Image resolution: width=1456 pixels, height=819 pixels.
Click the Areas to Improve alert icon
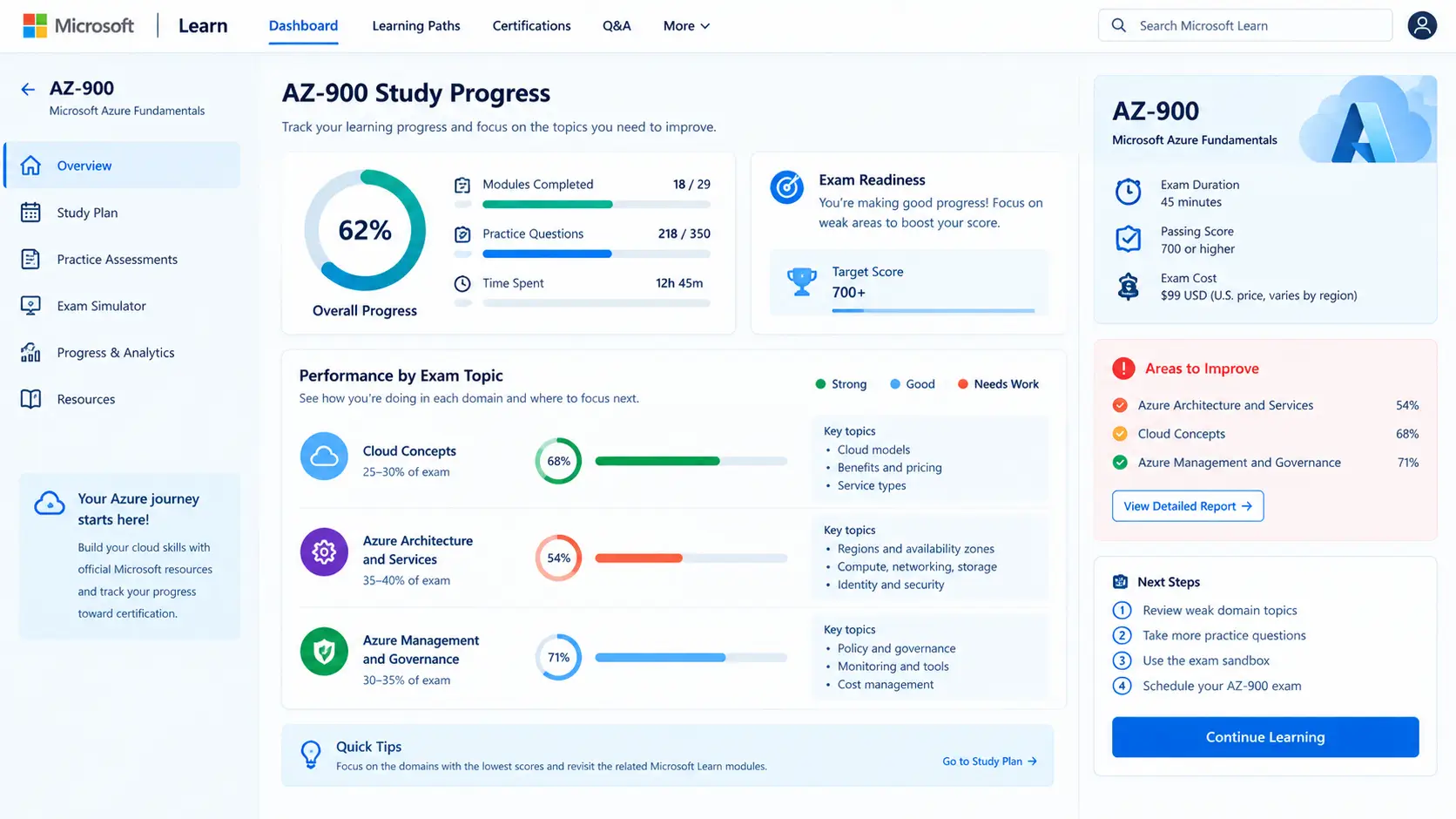[x=1123, y=369]
